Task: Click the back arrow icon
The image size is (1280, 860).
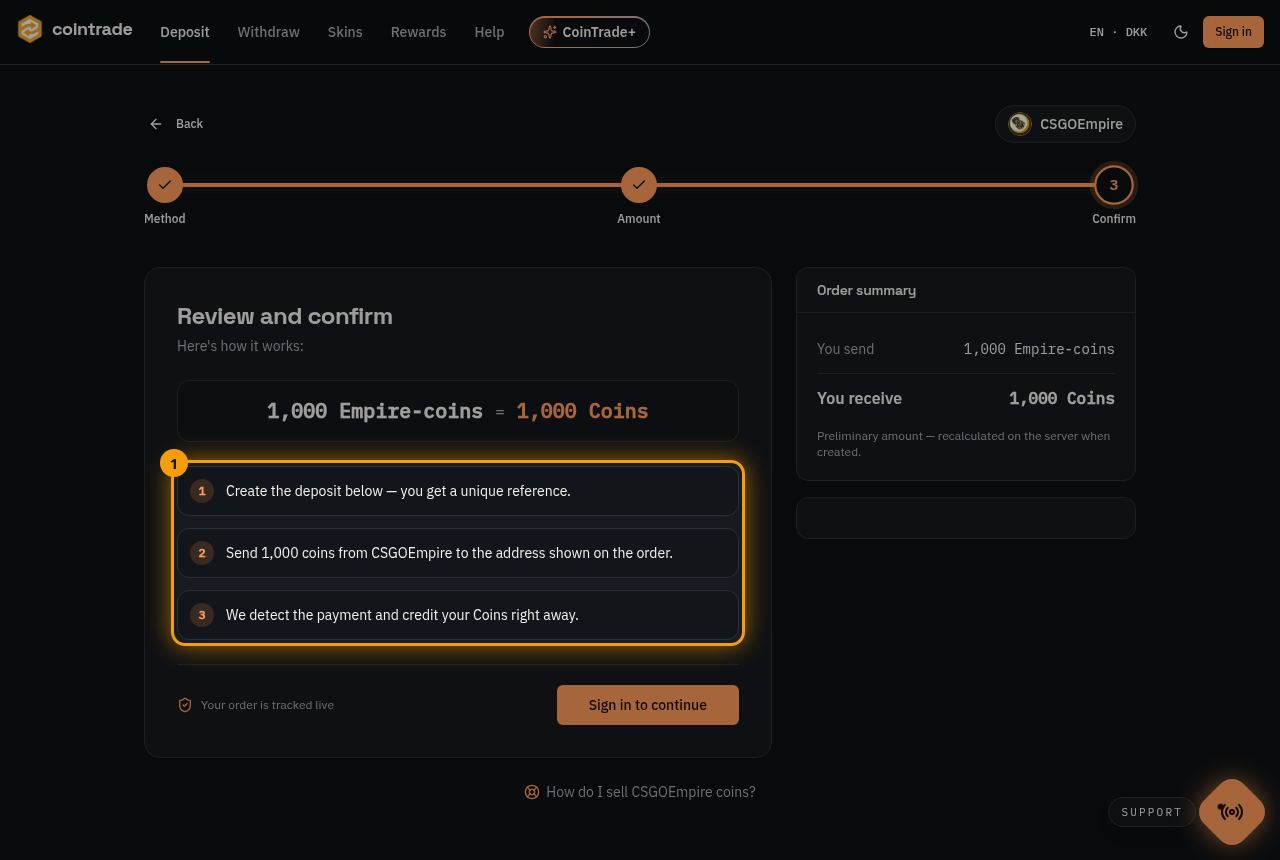Action: (156, 124)
